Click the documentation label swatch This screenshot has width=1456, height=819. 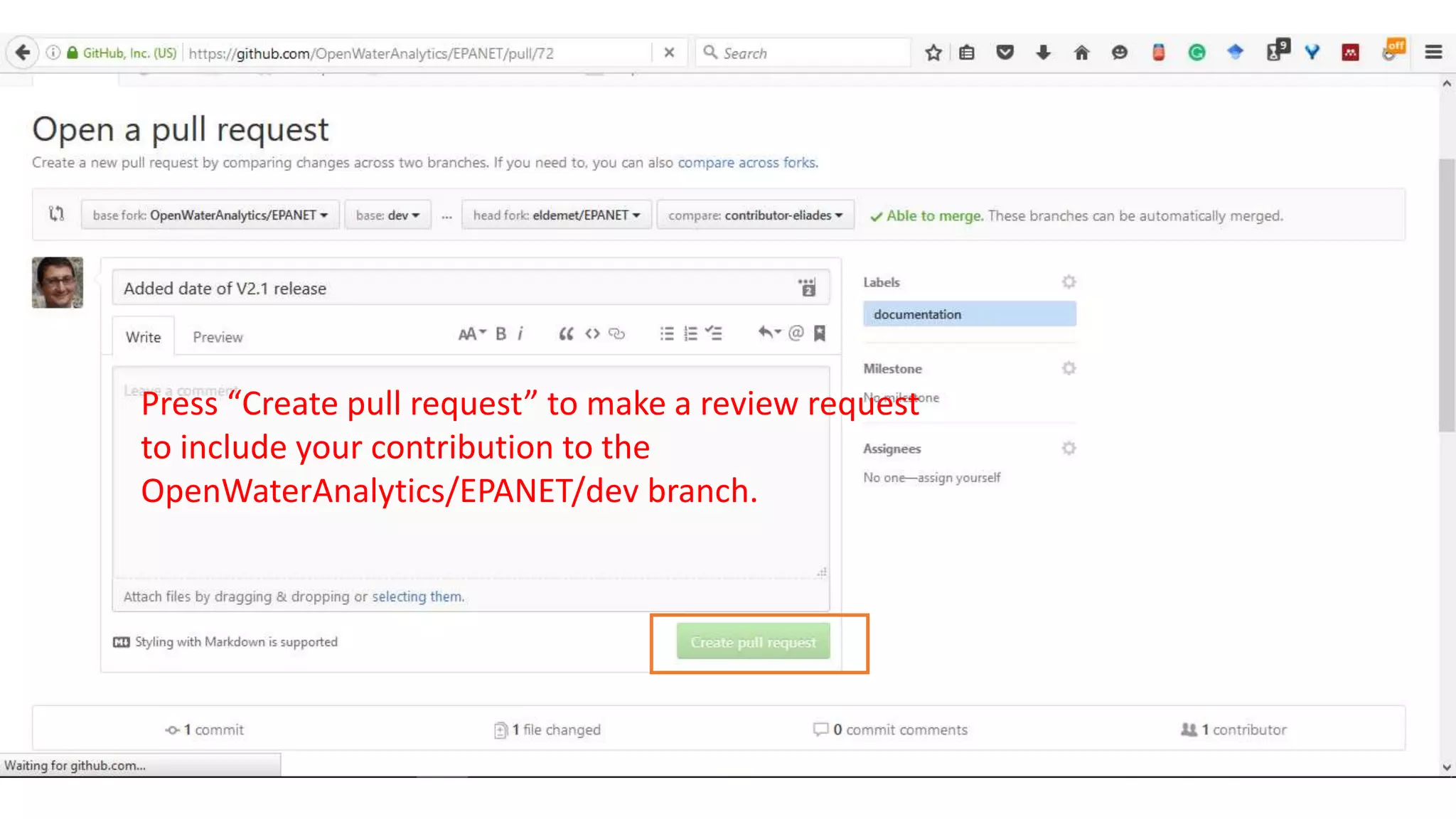pyautogui.click(x=970, y=314)
